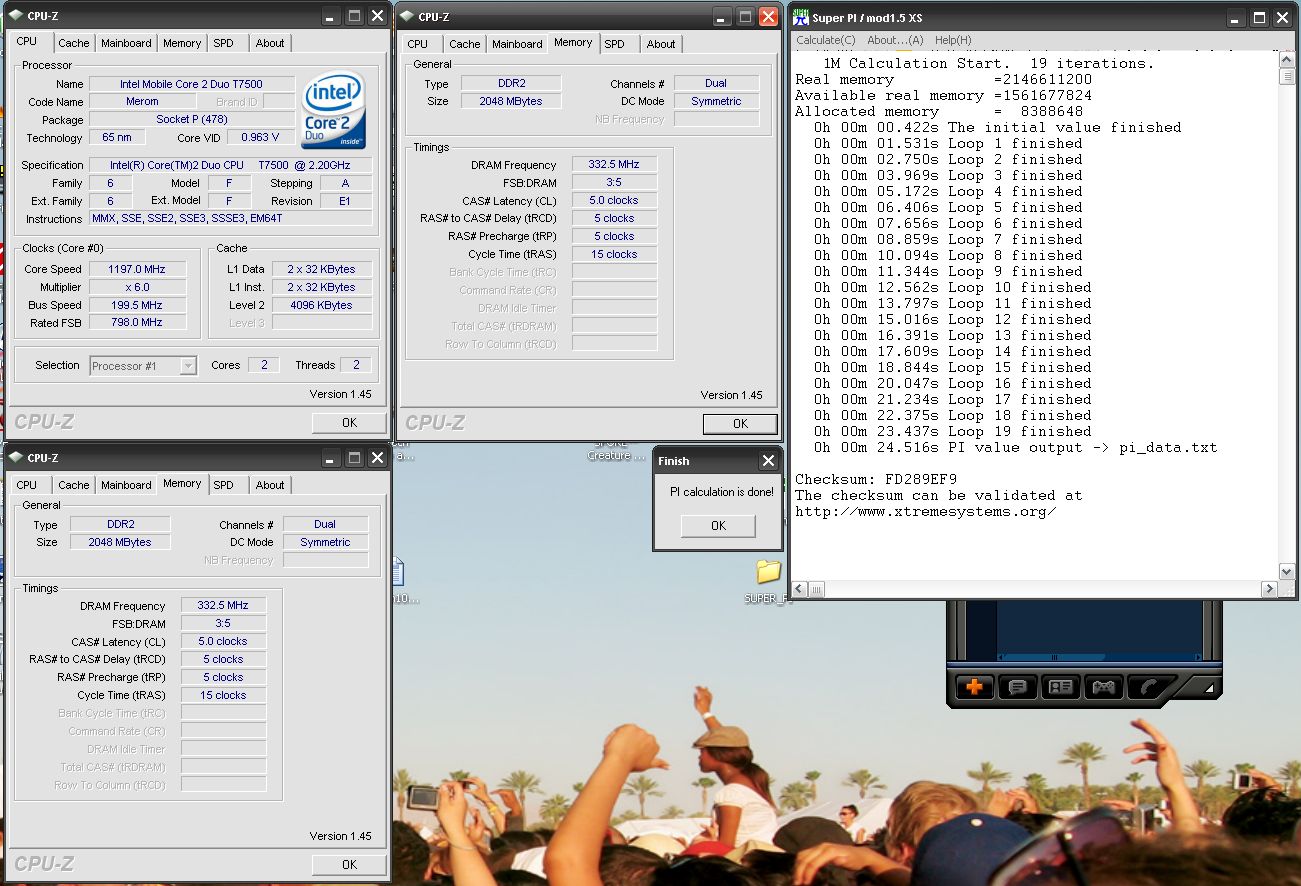Click title icon of the CPU-Z window showing CPU tab
1301x886 pixels.
(x=15, y=16)
